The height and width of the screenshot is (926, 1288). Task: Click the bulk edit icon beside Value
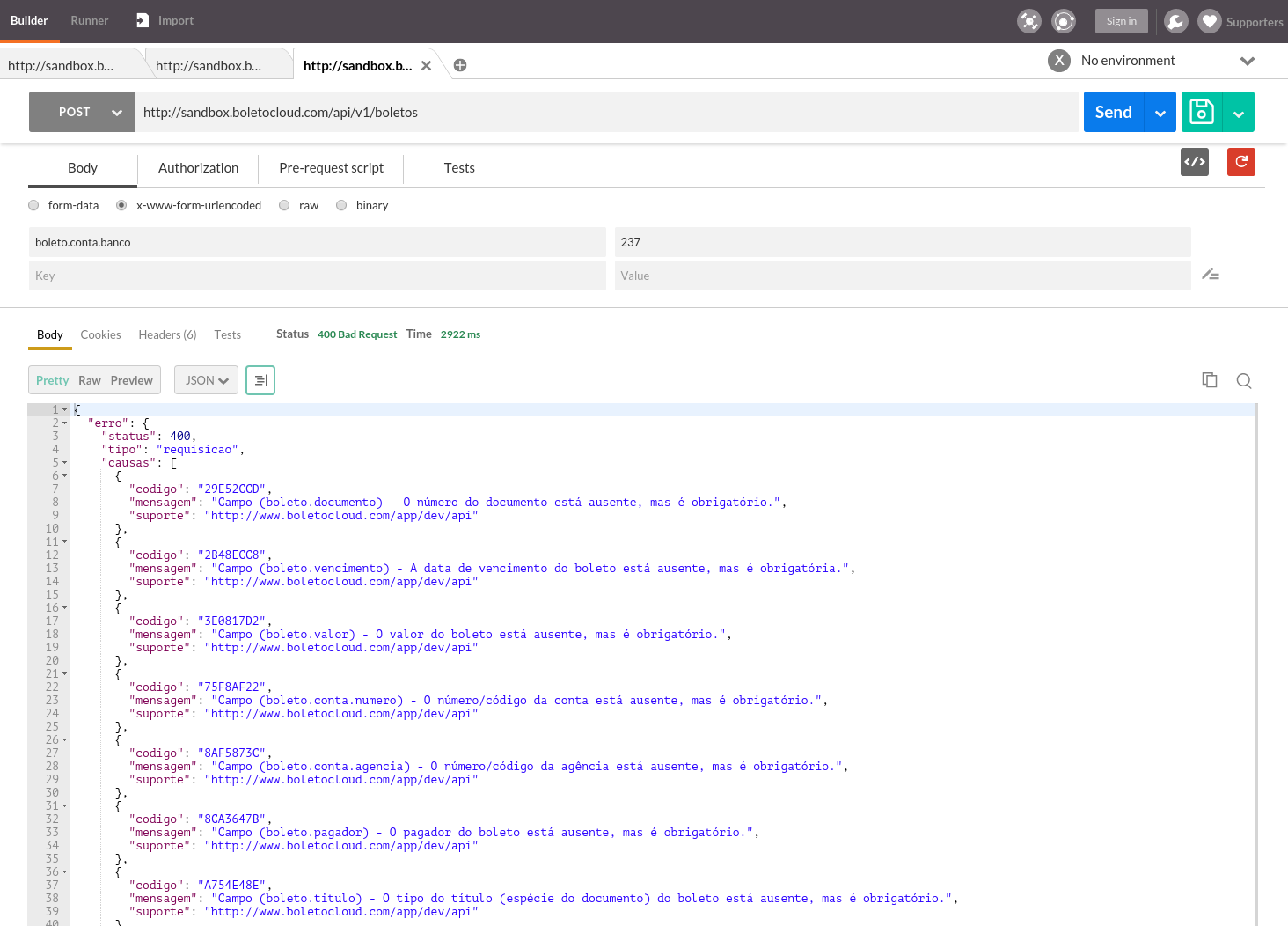point(1211,275)
